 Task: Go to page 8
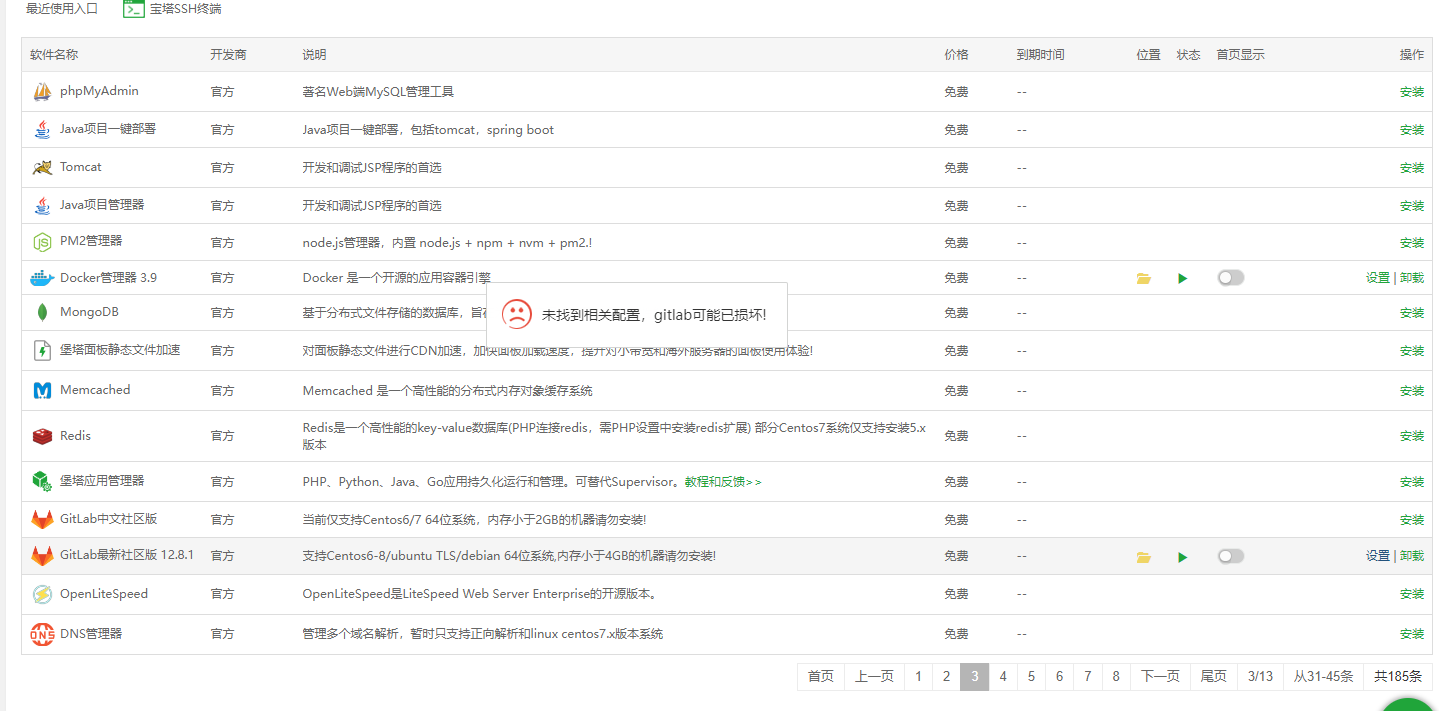tap(1116, 677)
